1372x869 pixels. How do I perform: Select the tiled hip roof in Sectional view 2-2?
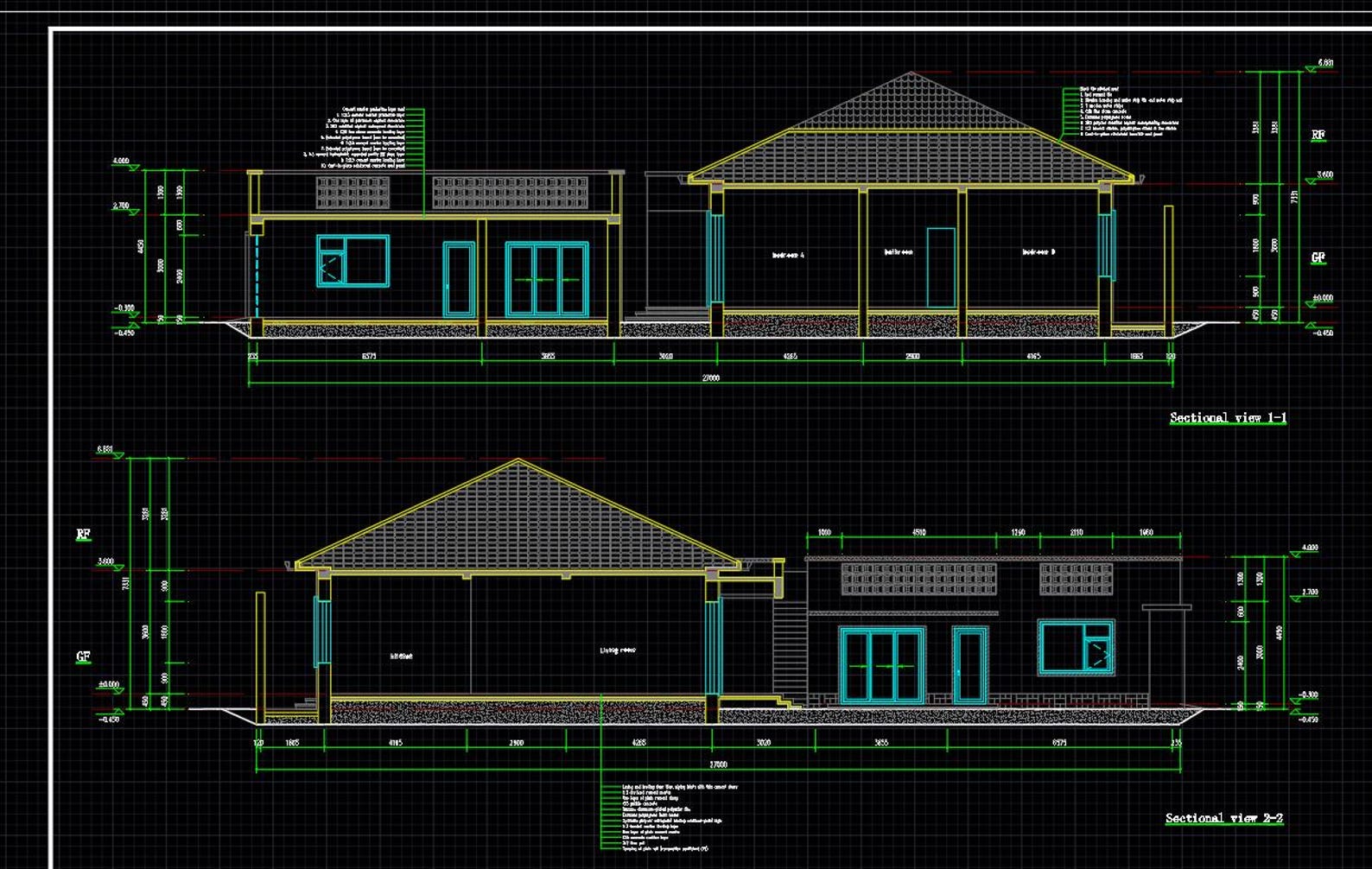[518, 514]
